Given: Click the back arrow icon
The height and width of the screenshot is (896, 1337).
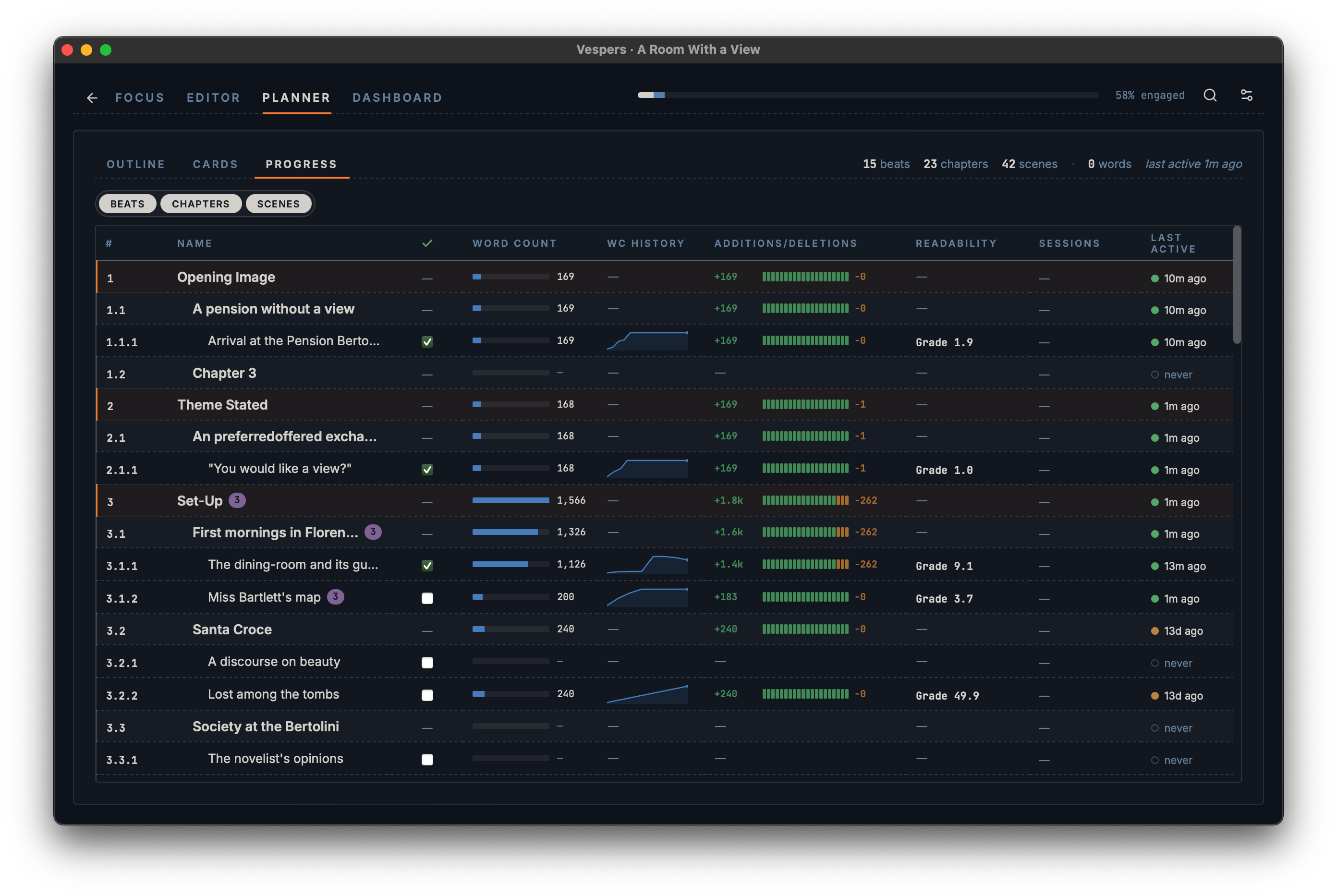Looking at the screenshot, I should coord(92,97).
